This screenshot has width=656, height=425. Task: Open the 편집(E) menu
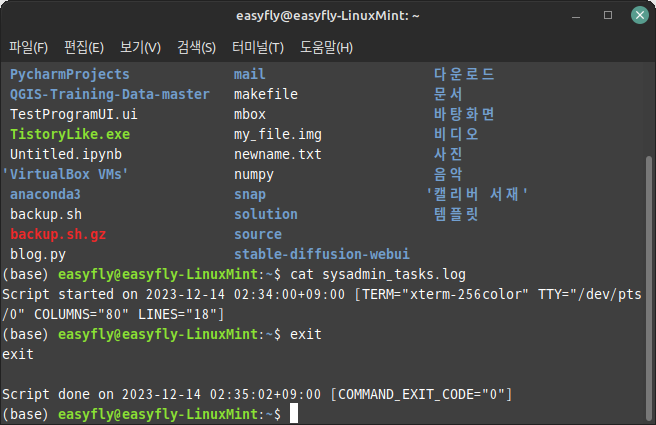tap(84, 47)
